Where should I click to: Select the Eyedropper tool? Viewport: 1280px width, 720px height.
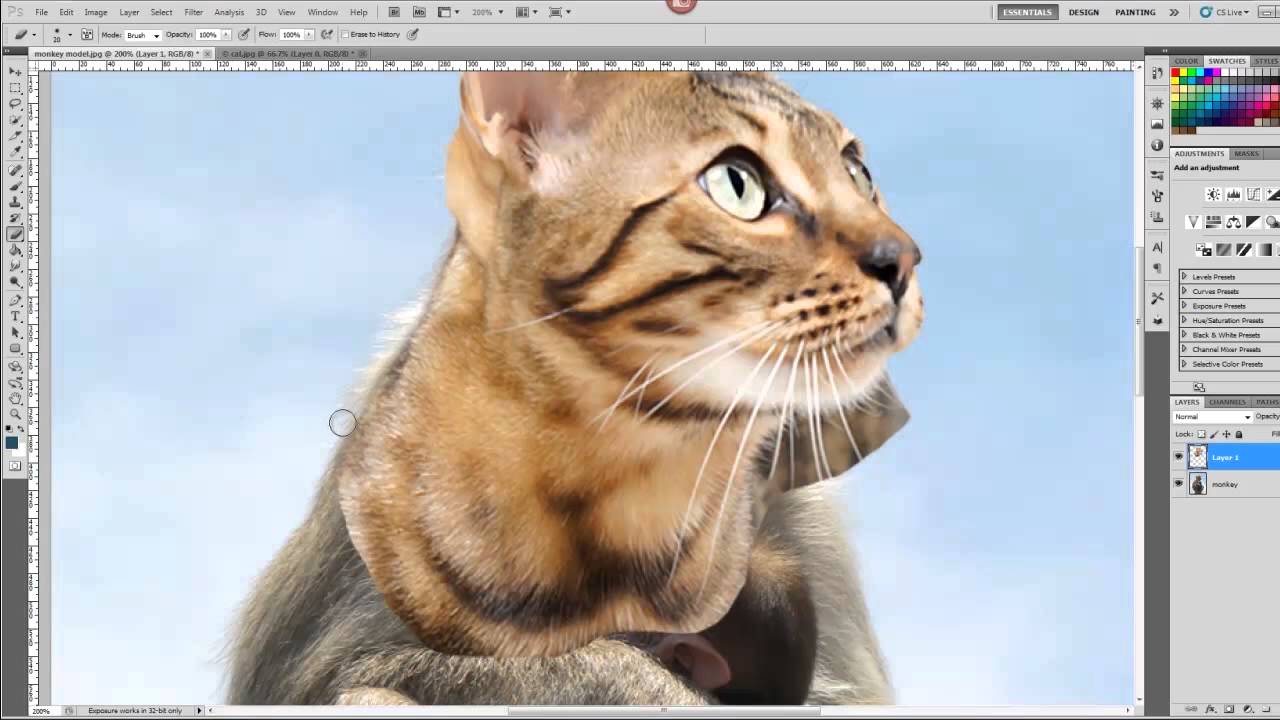click(x=15, y=152)
